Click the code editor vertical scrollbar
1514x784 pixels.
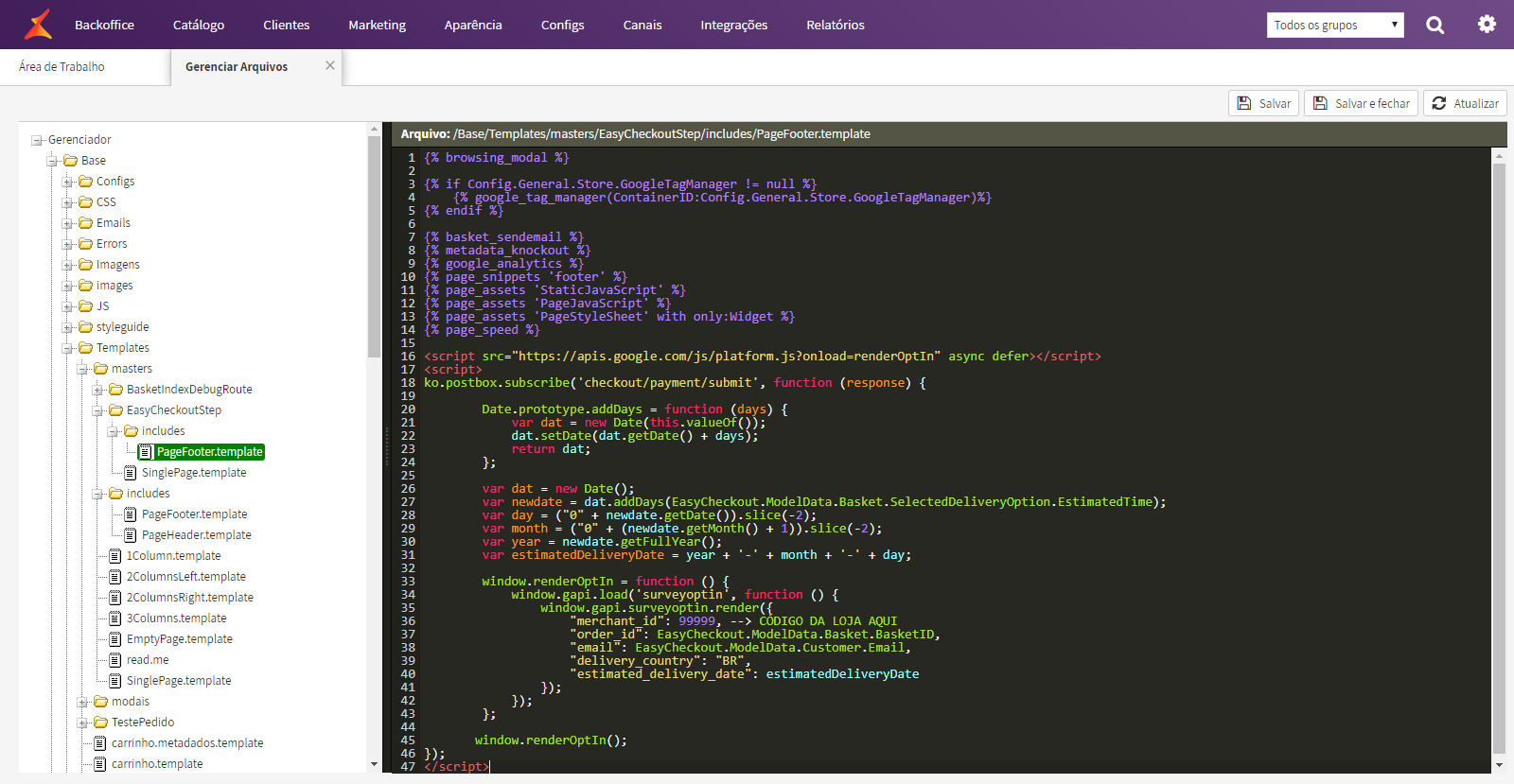pos(1499,459)
